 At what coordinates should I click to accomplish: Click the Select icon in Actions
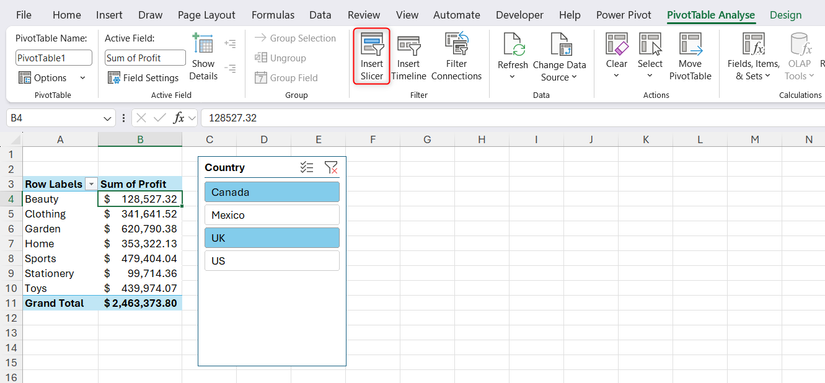(650, 44)
